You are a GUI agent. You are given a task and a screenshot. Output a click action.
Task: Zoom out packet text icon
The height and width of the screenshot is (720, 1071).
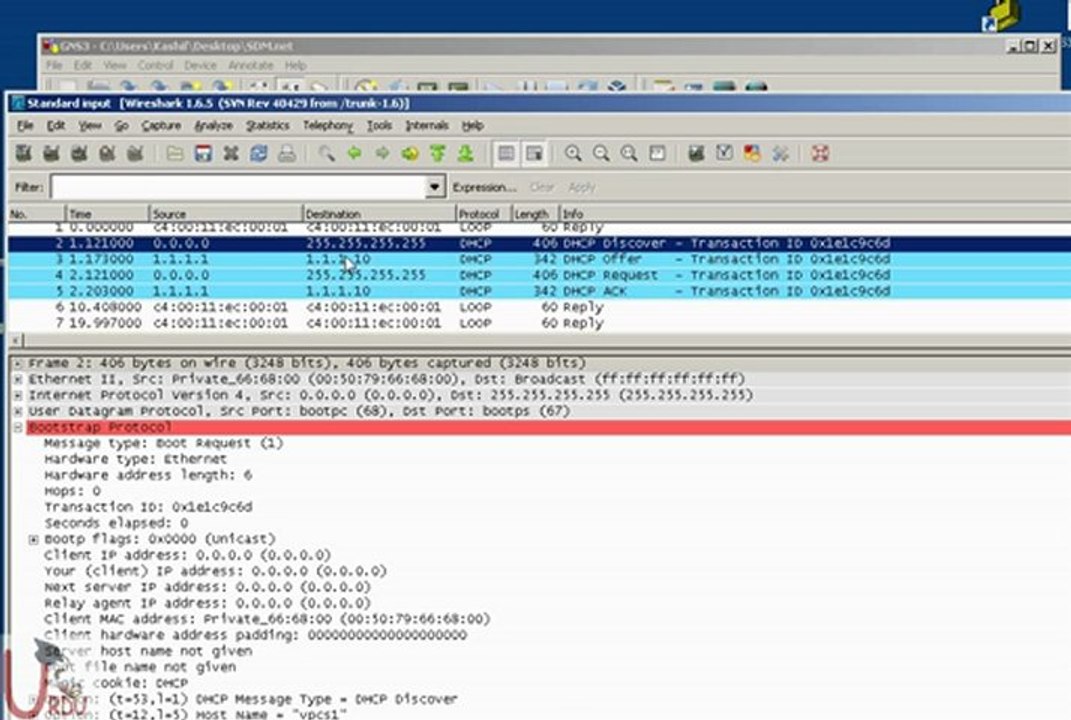coord(601,154)
